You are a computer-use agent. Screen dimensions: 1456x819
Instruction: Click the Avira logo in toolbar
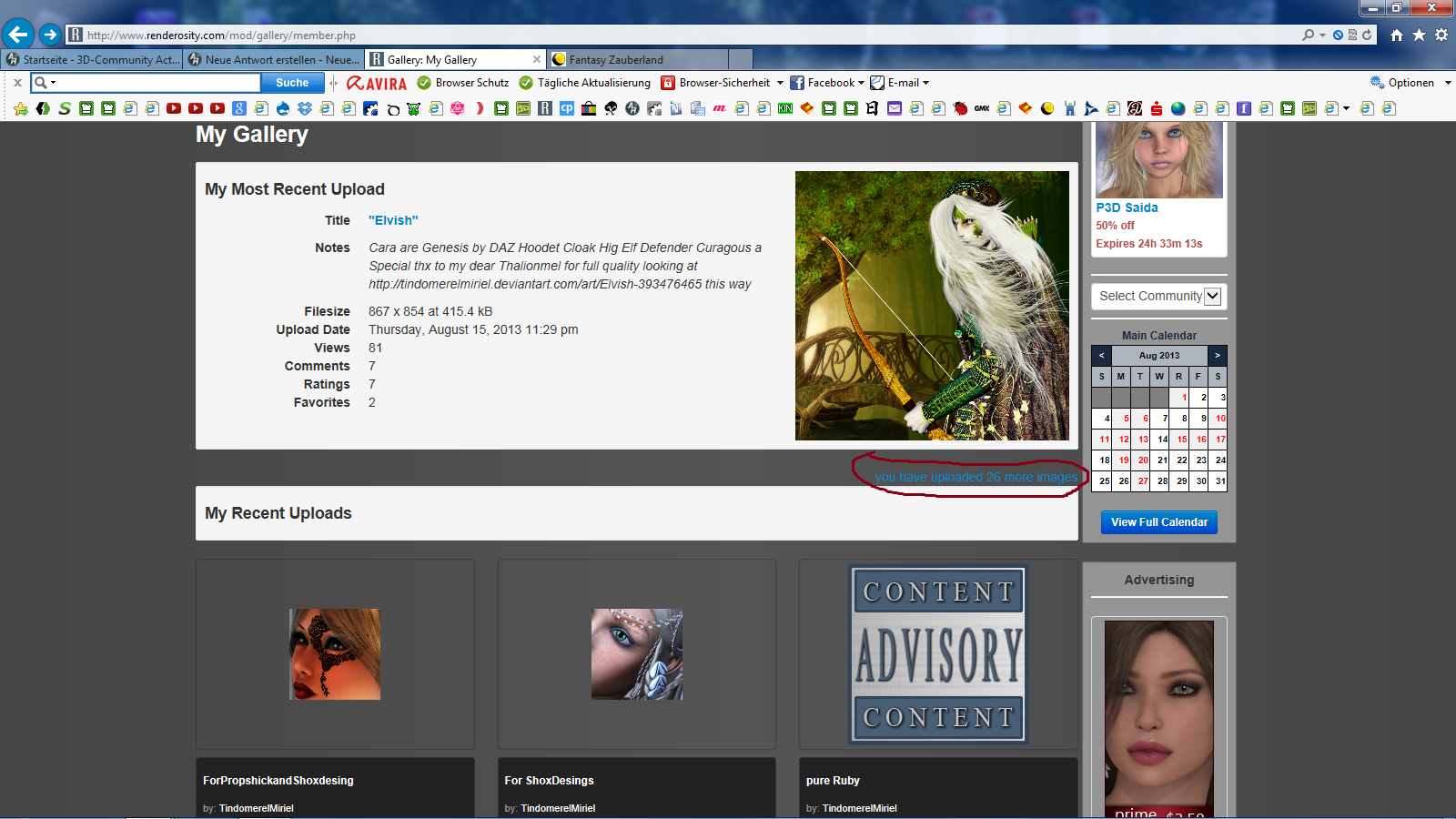coord(377,83)
